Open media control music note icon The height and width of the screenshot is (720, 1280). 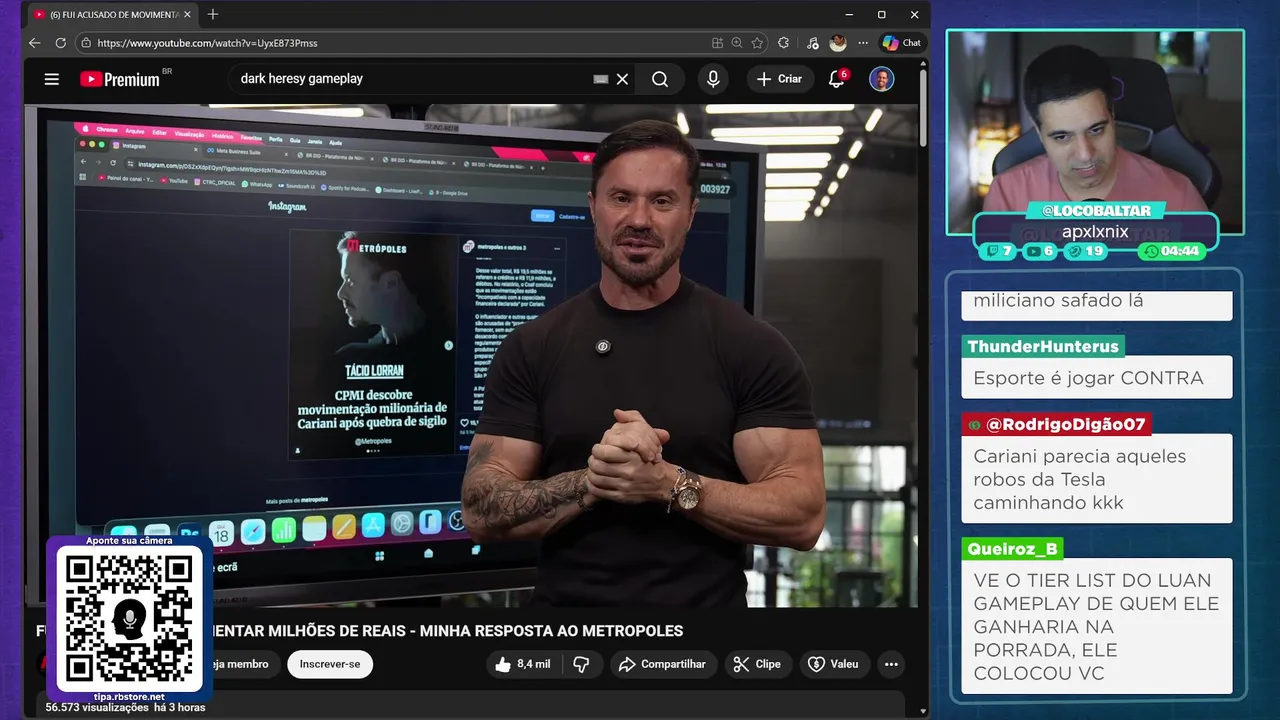812,43
